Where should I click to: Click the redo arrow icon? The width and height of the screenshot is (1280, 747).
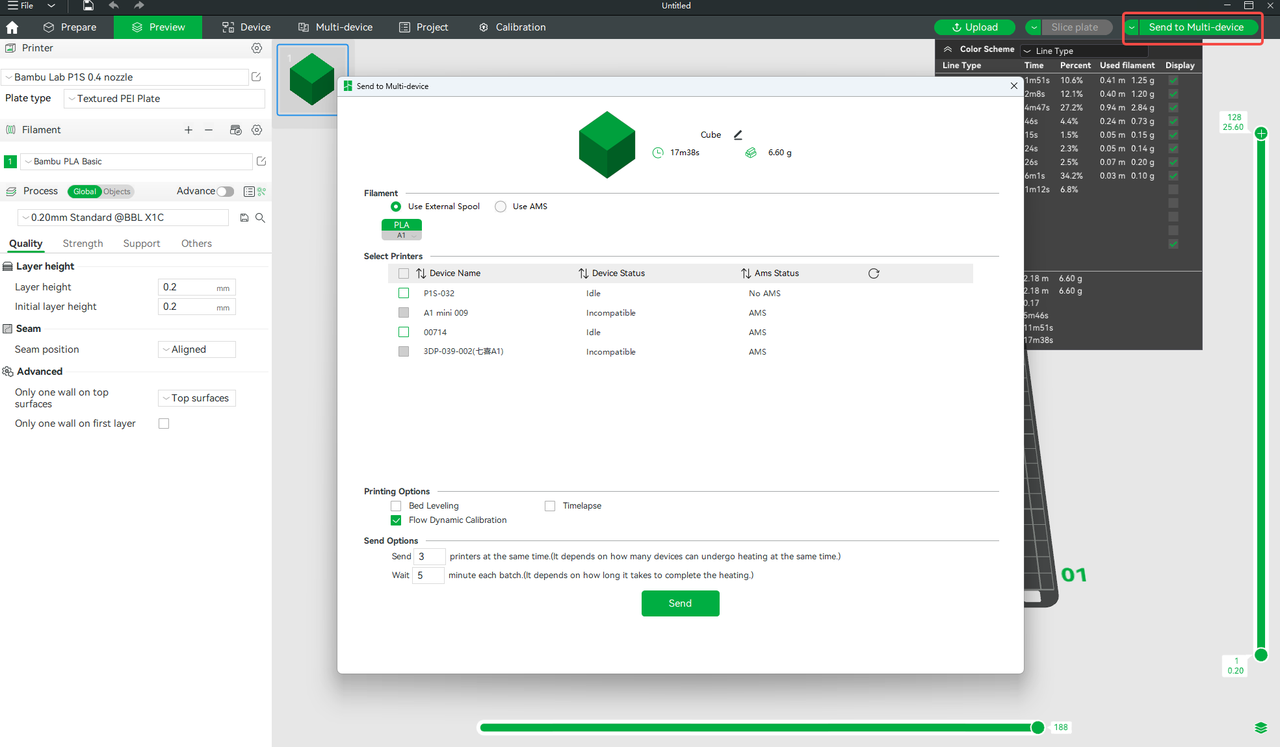click(139, 6)
